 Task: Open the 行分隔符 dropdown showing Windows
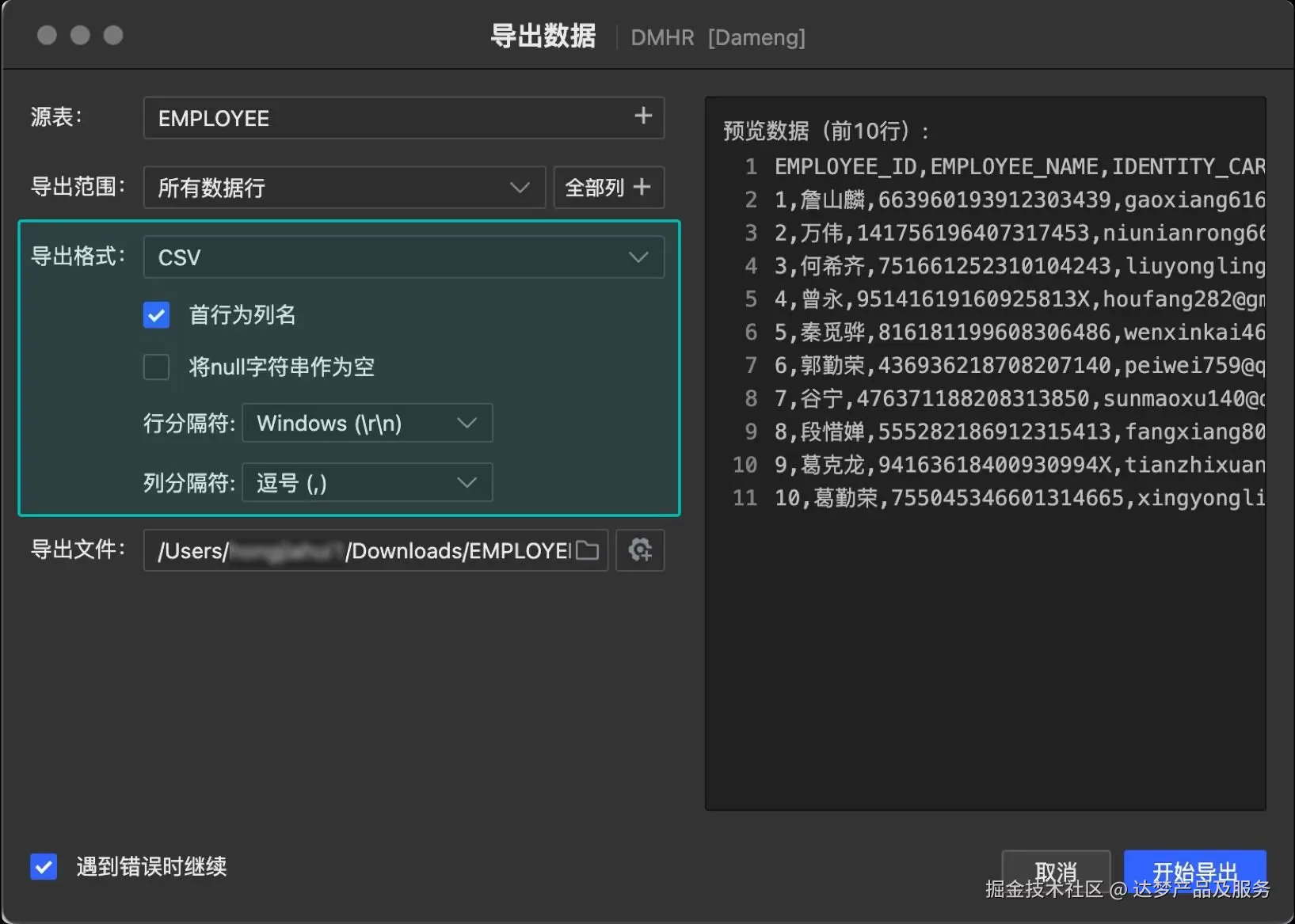click(368, 423)
